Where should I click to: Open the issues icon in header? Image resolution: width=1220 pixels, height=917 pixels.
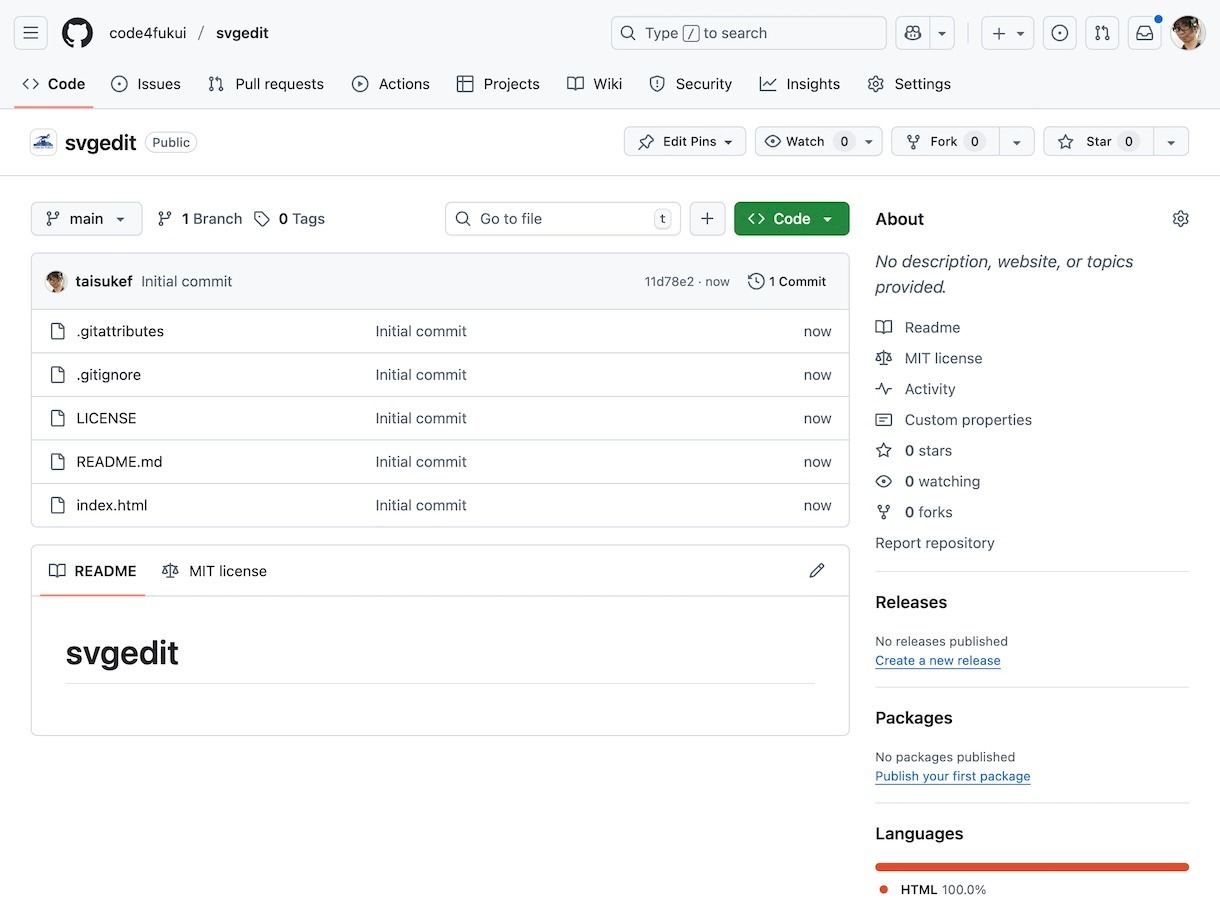(x=1060, y=33)
